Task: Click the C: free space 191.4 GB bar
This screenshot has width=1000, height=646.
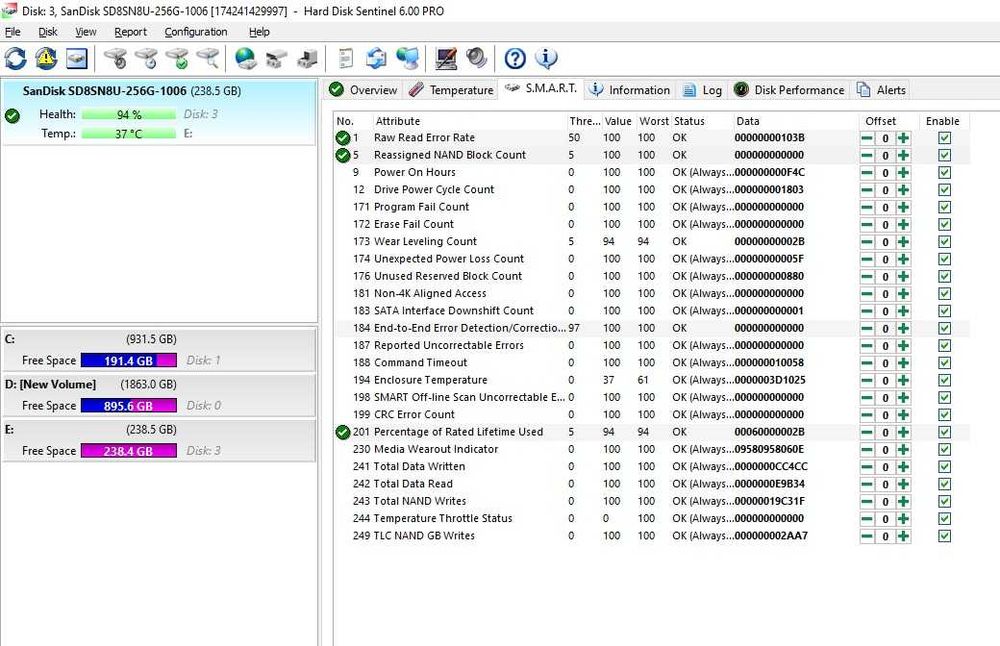Action: coord(129,360)
